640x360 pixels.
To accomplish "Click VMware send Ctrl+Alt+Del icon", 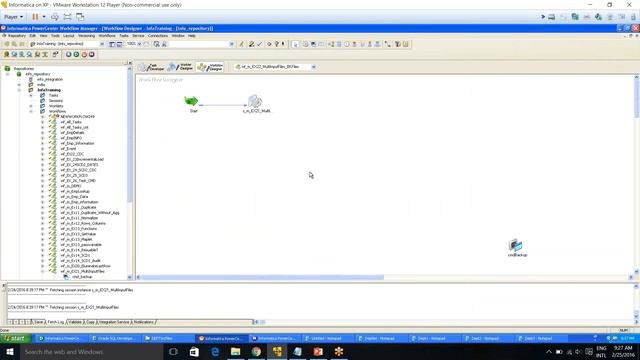I will click(55, 17).
